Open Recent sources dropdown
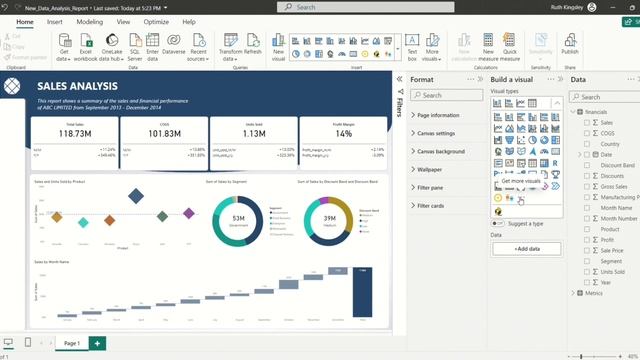Viewport: 640px width, 360px height. coord(198,47)
